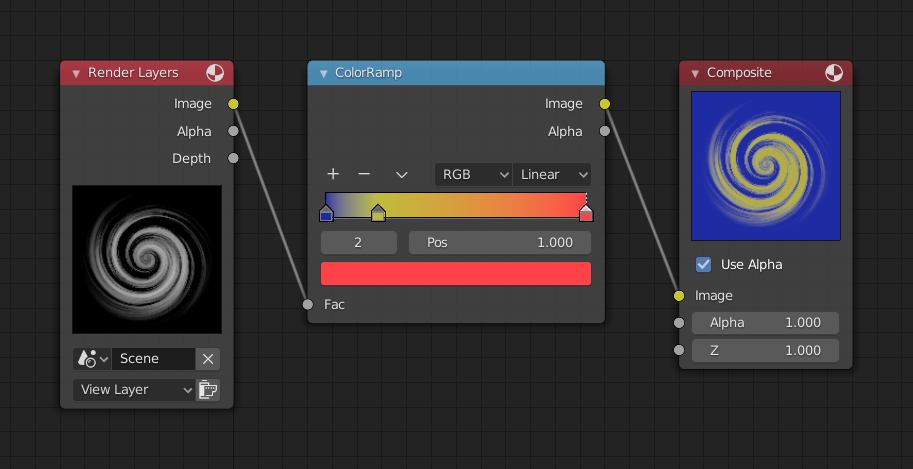Select the red color stop handle
913x469 pixels.
tap(586, 213)
